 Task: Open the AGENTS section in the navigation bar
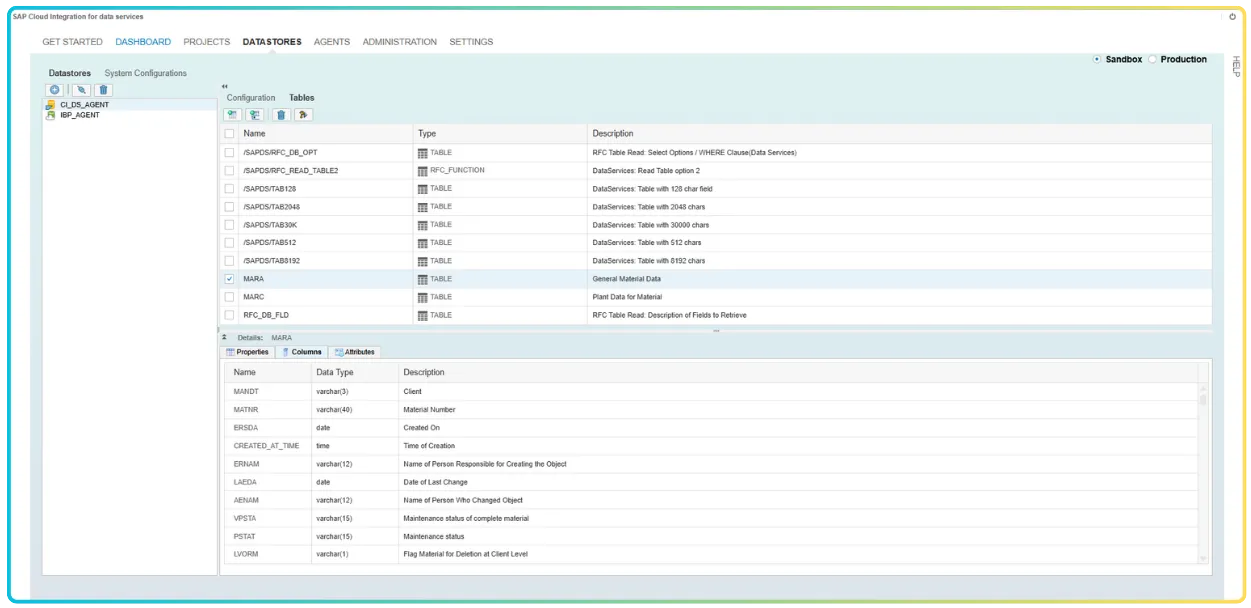pos(331,41)
